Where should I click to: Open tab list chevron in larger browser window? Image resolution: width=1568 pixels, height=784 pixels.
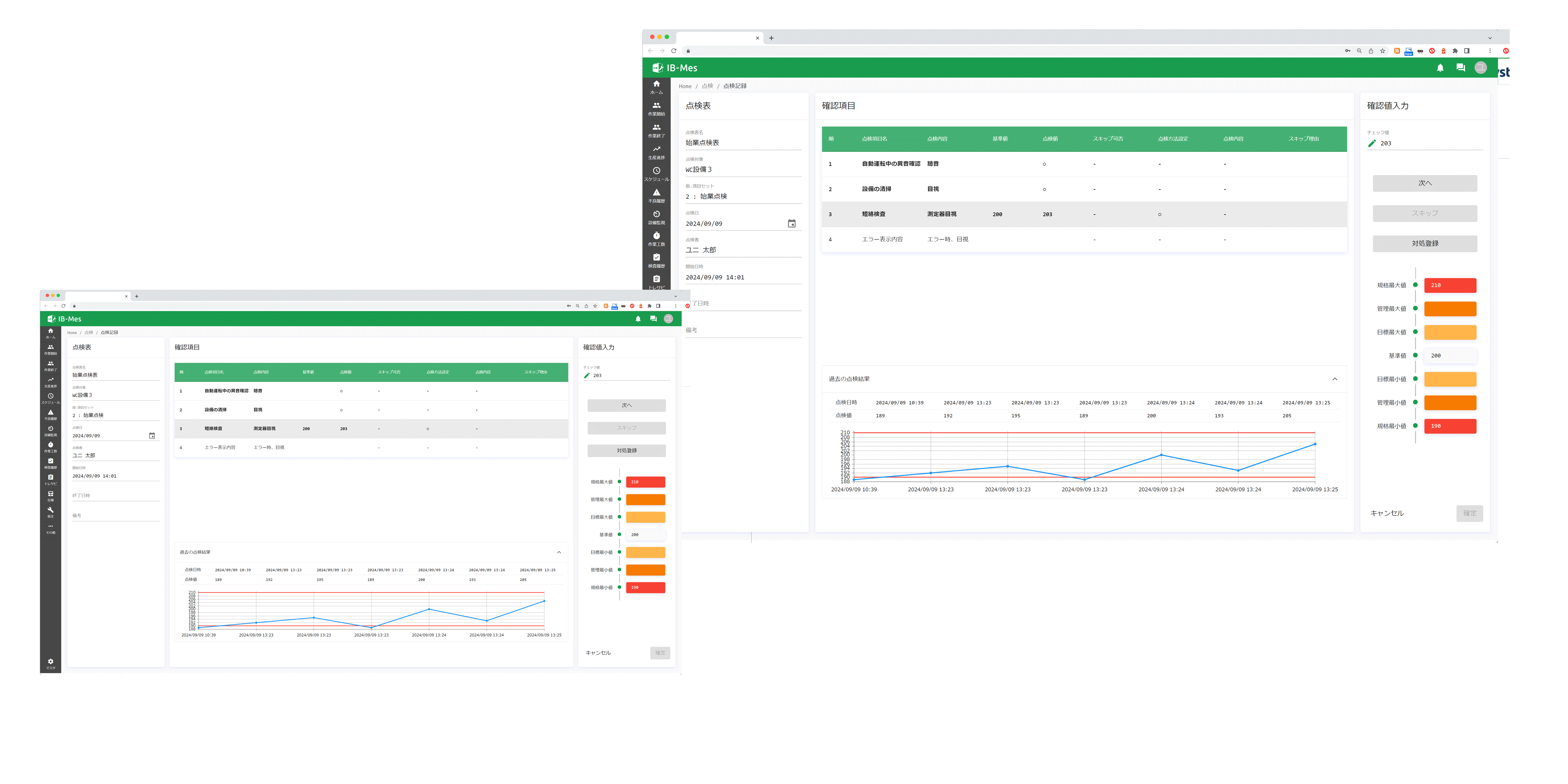click(x=1490, y=38)
